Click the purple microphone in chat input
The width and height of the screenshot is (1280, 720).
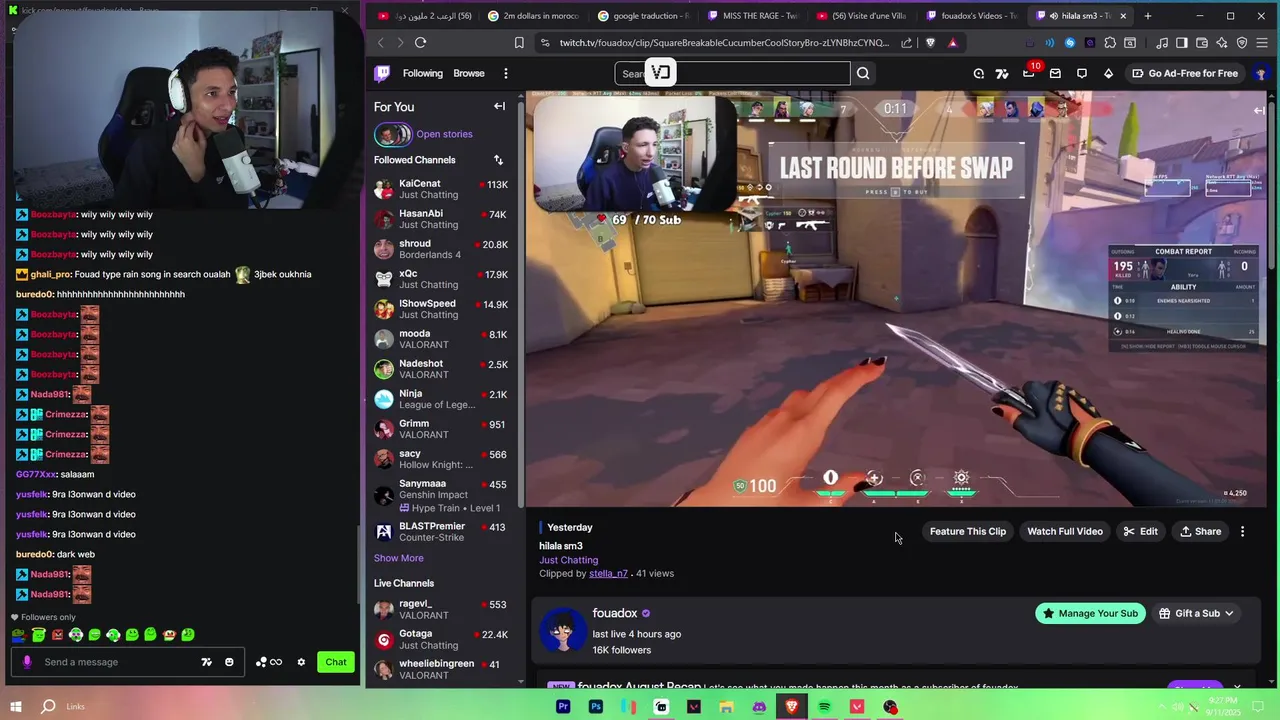(27, 662)
